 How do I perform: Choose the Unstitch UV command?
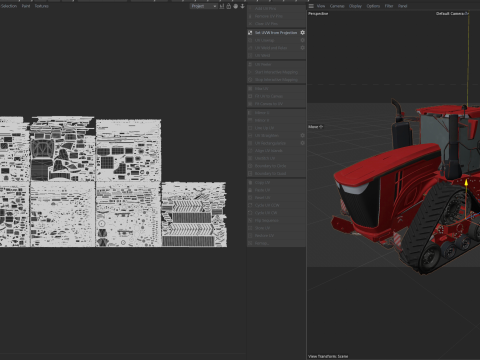point(276,158)
